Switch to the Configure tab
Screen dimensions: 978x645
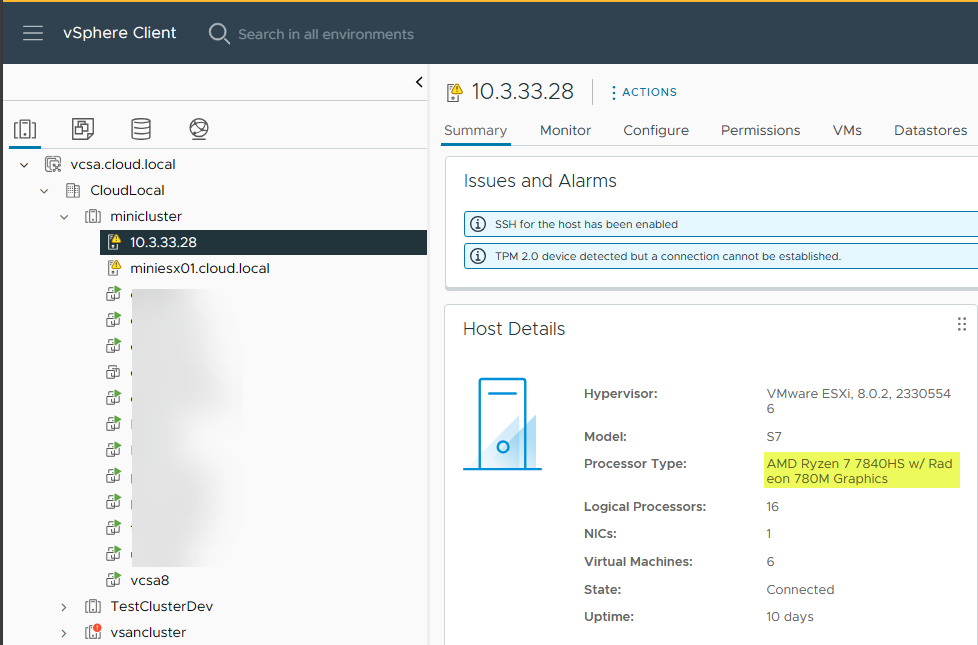pos(656,130)
